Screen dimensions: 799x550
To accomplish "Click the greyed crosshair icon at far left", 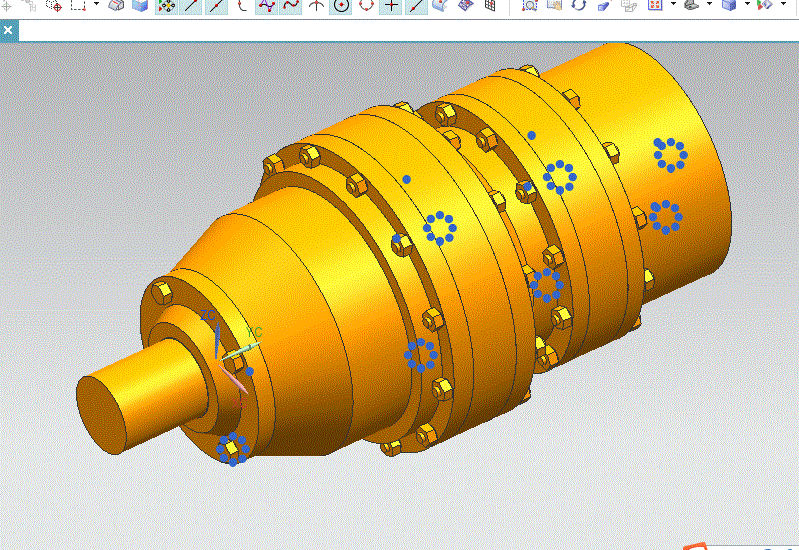I will coord(7,6).
